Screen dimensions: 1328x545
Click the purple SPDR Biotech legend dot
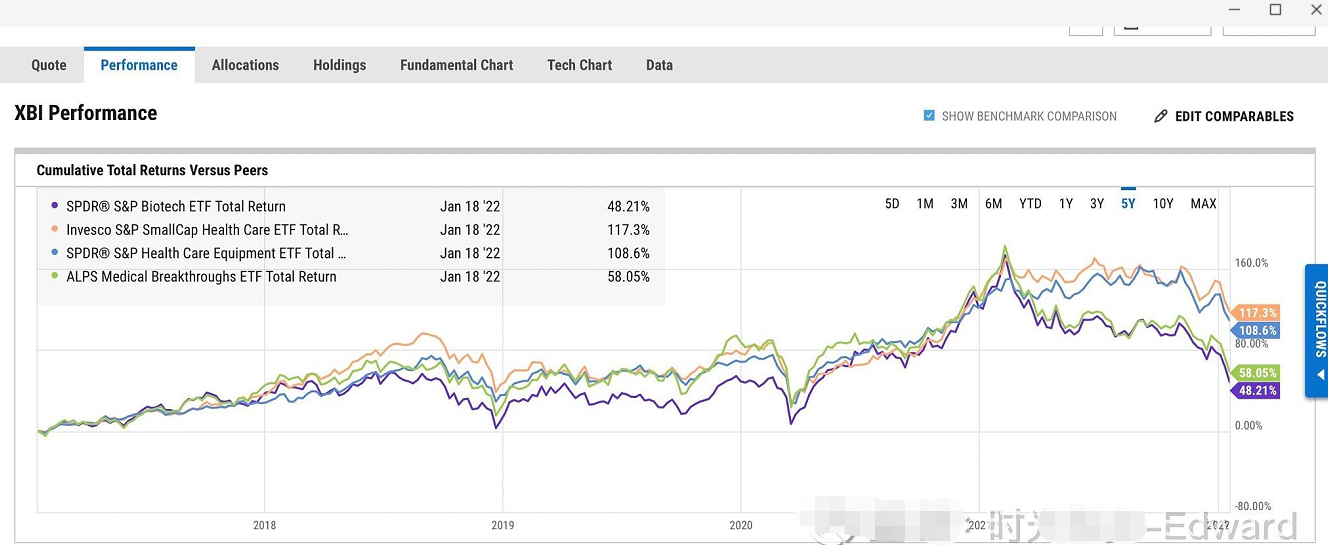(54, 207)
